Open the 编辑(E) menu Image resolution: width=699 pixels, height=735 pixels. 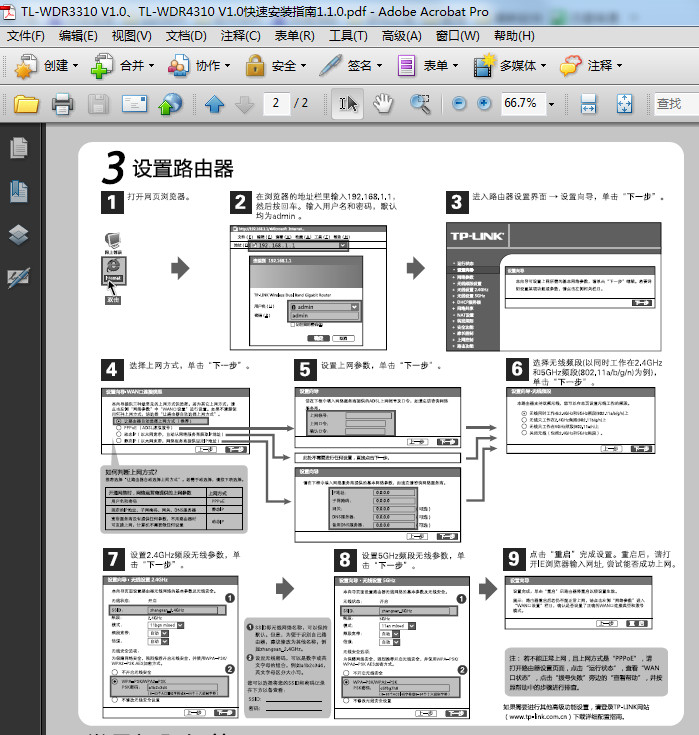point(78,36)
